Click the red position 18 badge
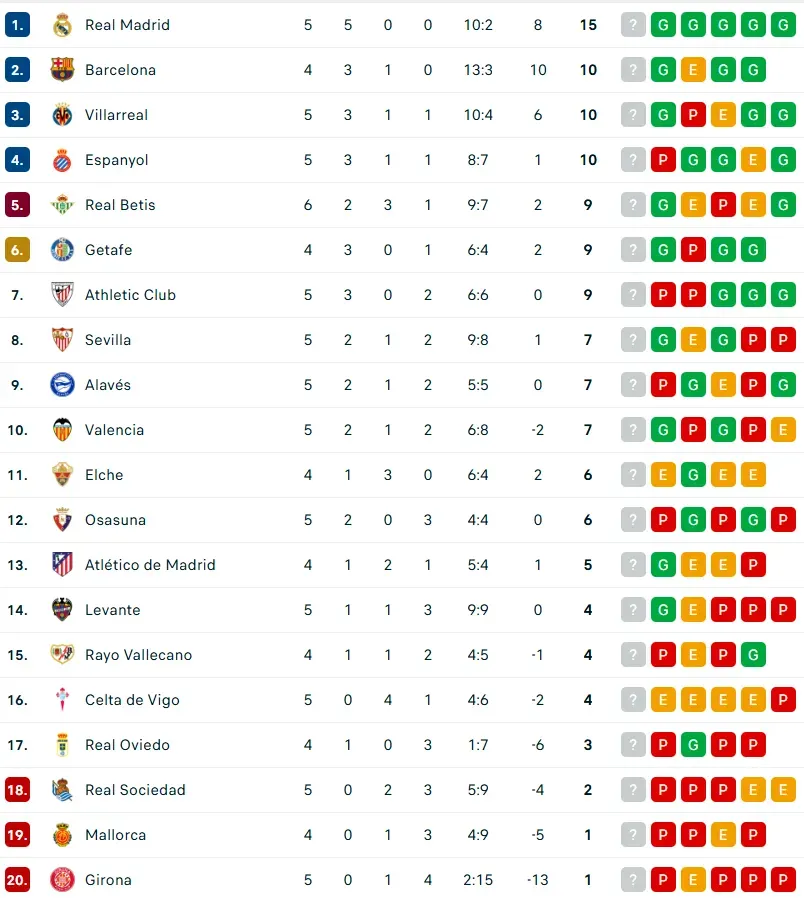The image size is (804, 899). pos(17,789)
